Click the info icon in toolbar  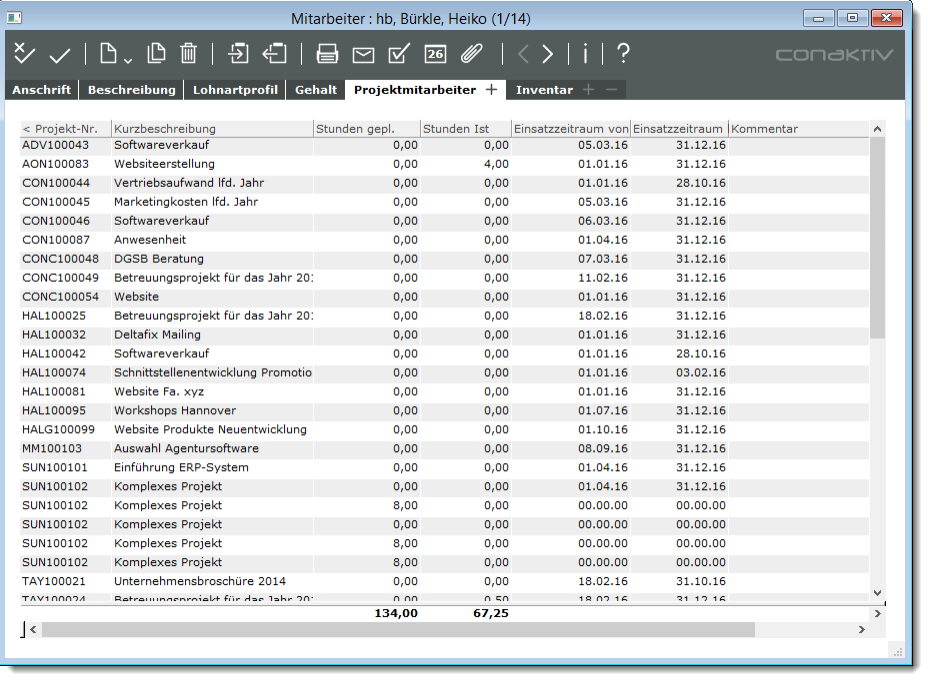click(x=586, y=54)
